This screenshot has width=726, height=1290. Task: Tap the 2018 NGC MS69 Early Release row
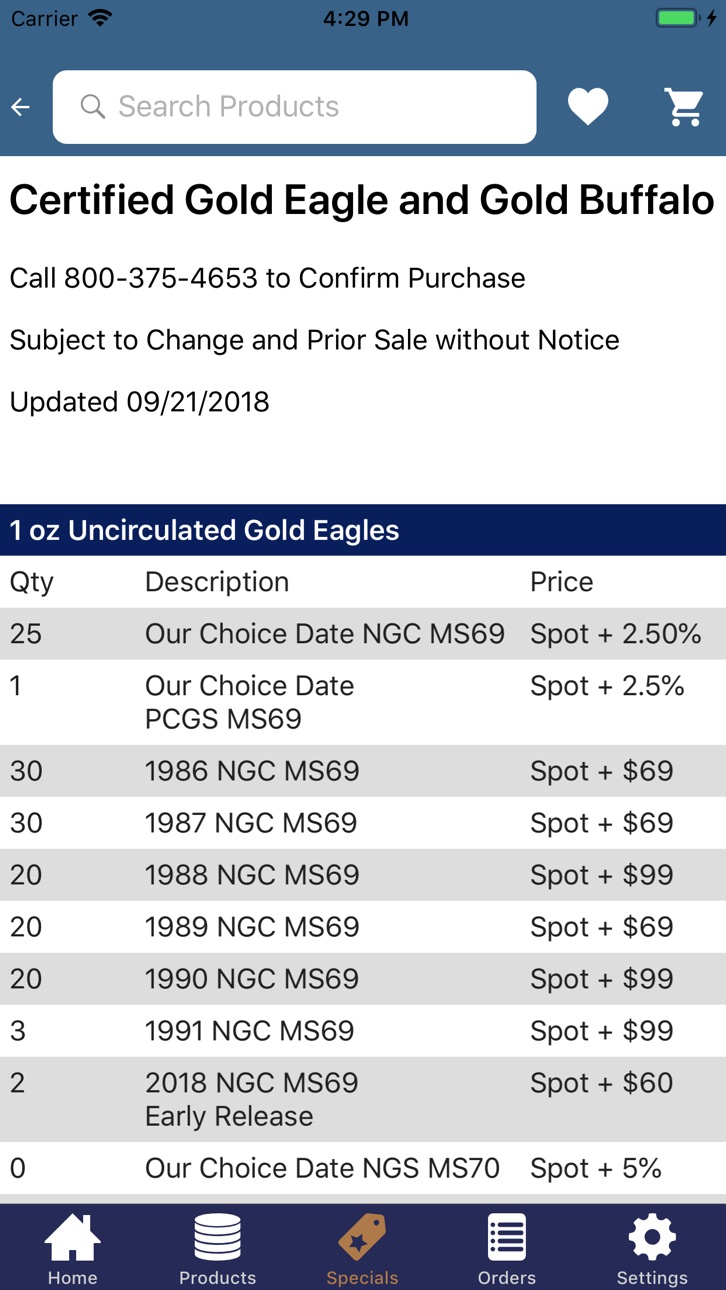(363, 1100)
